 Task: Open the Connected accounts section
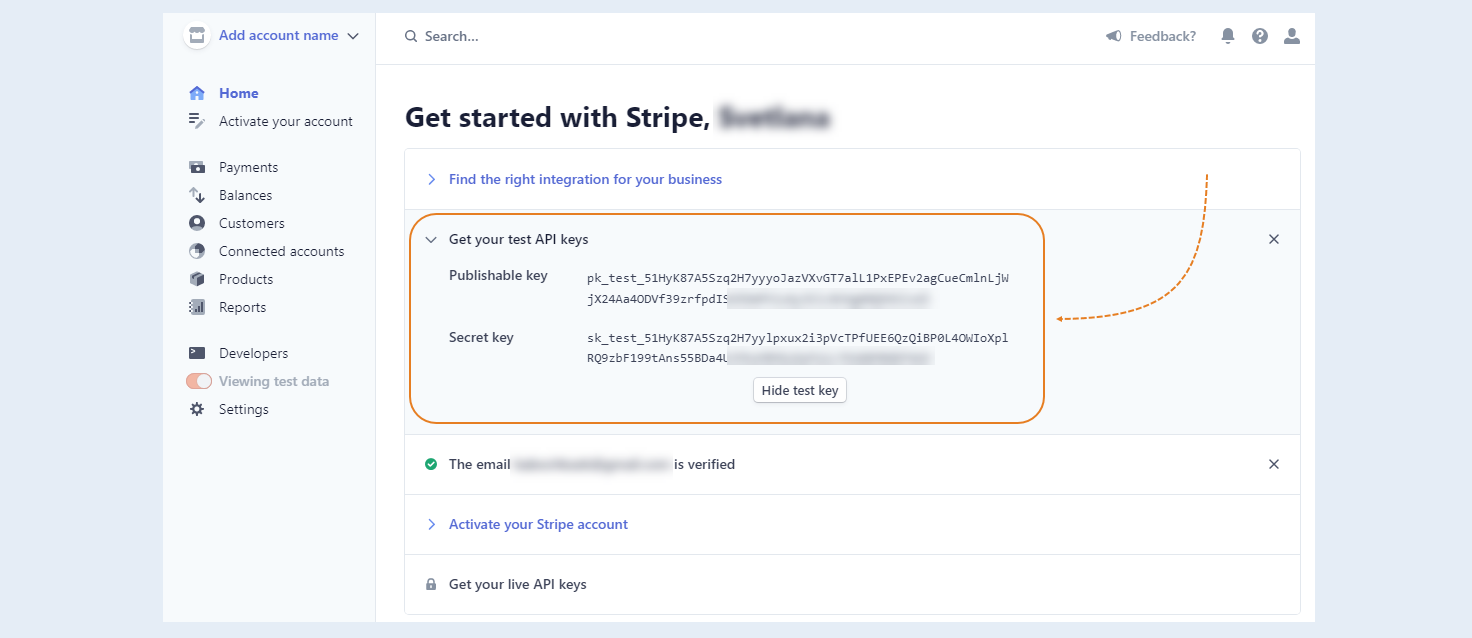[x=281, y=251]
